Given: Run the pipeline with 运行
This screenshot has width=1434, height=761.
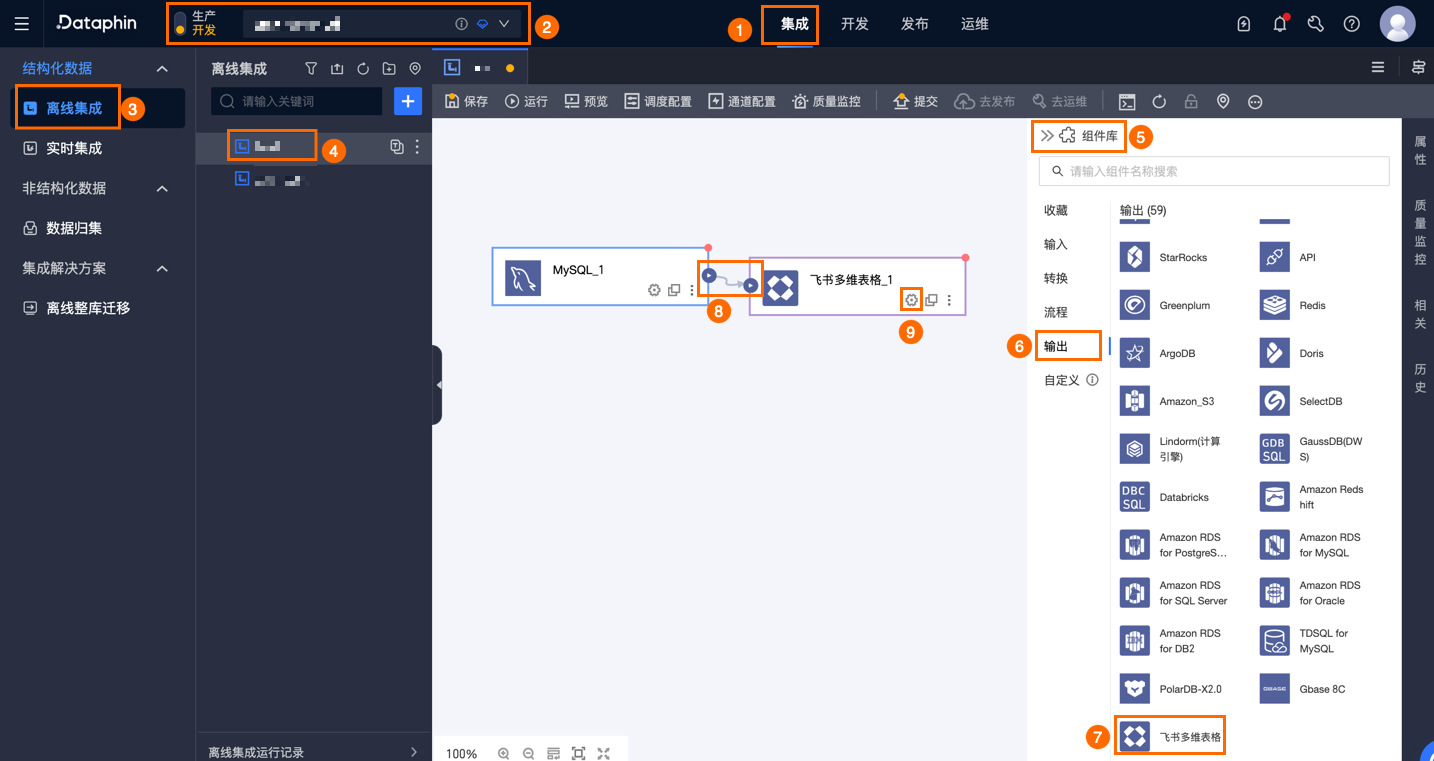Looking at the screenshot, I should click(x=526, y=101).
